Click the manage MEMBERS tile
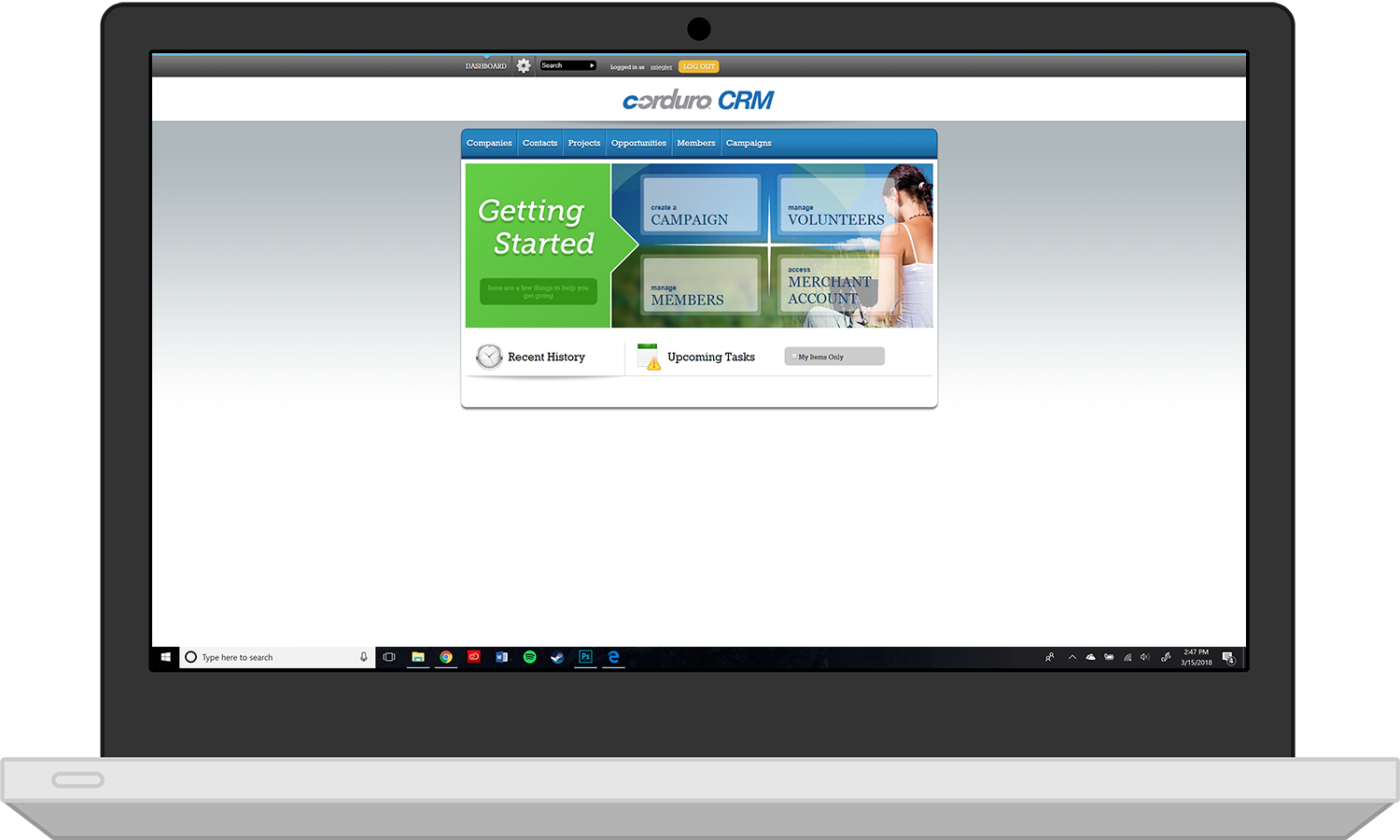 tap(700, 285)
